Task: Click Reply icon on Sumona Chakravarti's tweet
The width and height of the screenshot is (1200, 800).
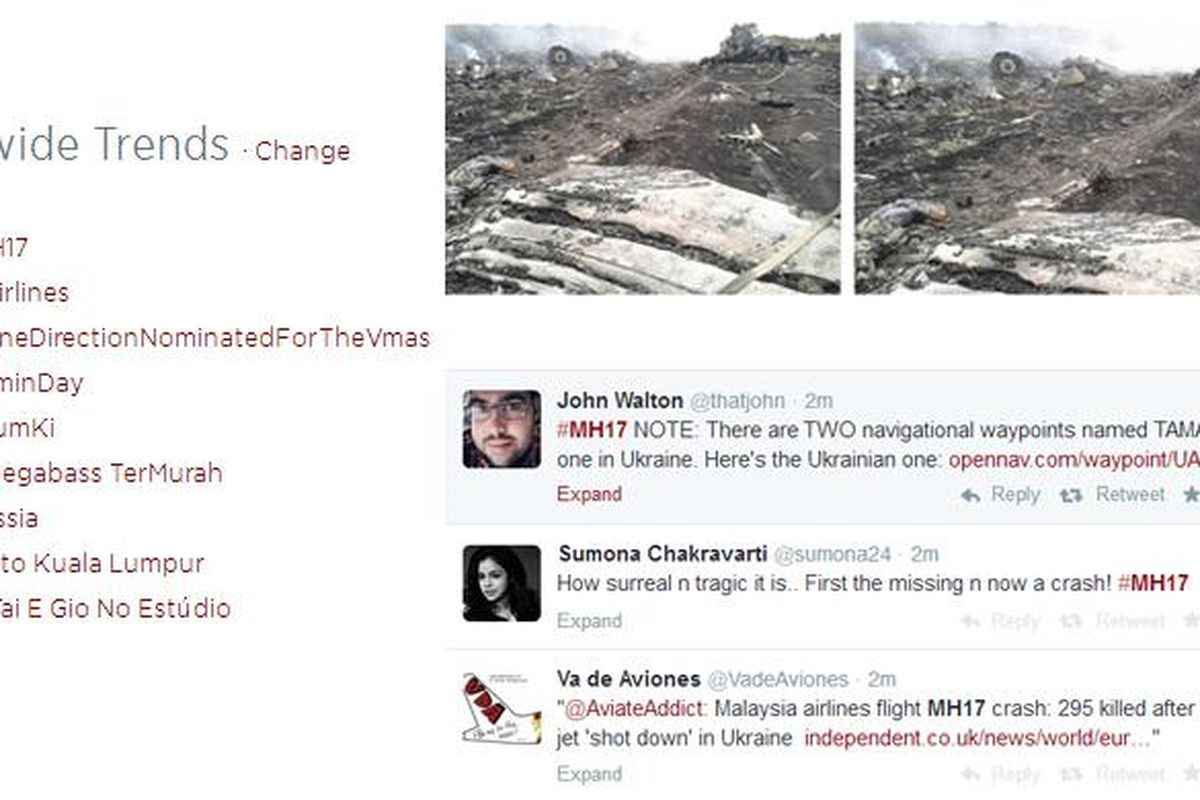Action: 970,621
